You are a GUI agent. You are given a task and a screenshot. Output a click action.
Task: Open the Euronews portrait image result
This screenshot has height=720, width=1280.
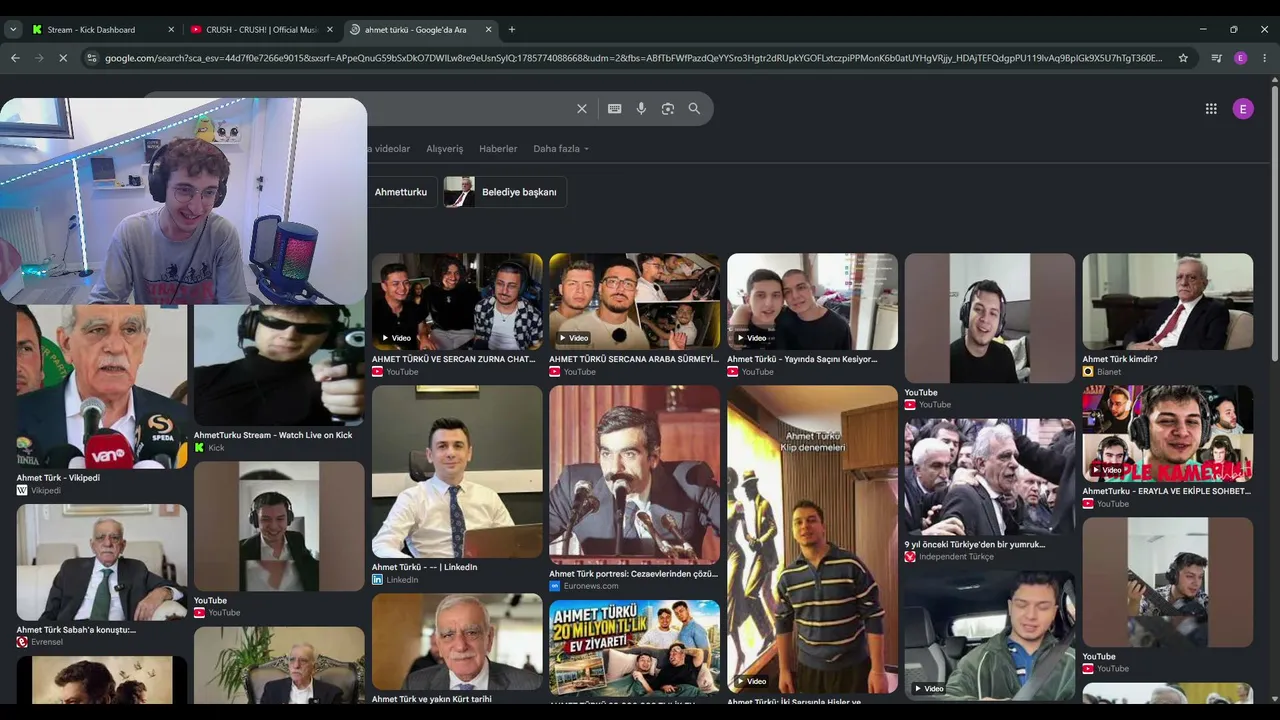634,475
